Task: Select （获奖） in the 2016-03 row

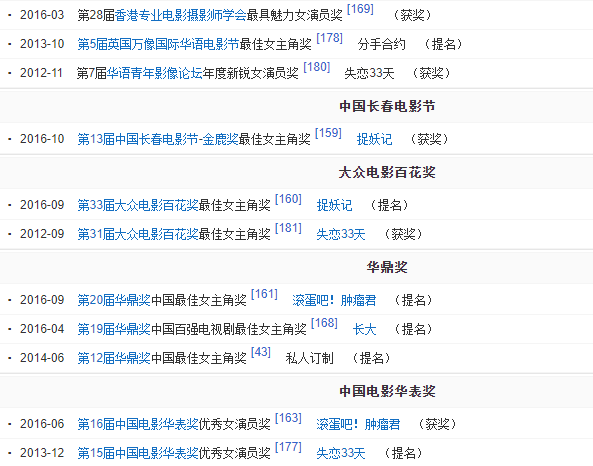Action: pyautogui.click(x=412, y=15)
